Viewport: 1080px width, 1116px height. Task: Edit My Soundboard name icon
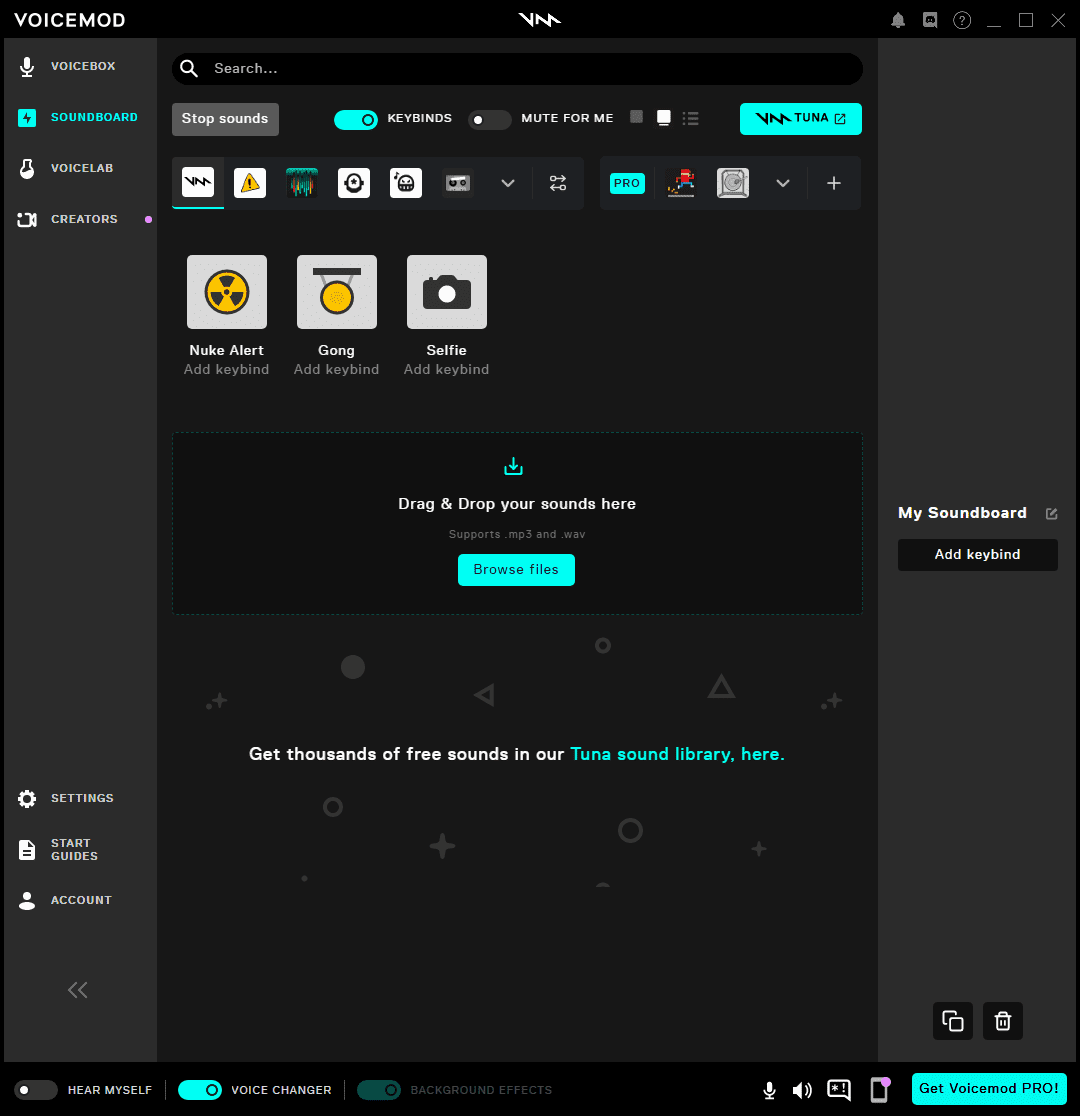point(1052,514)
